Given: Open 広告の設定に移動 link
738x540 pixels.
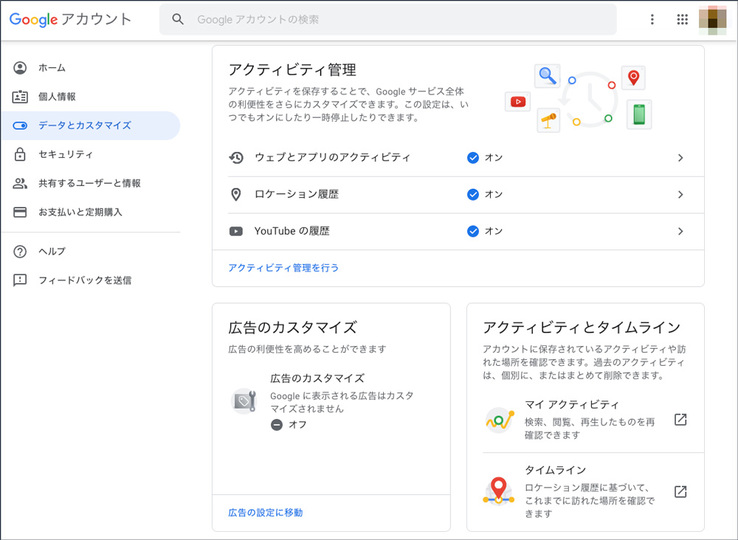Looking at the screenshot, I should click(x=265, y=513).
